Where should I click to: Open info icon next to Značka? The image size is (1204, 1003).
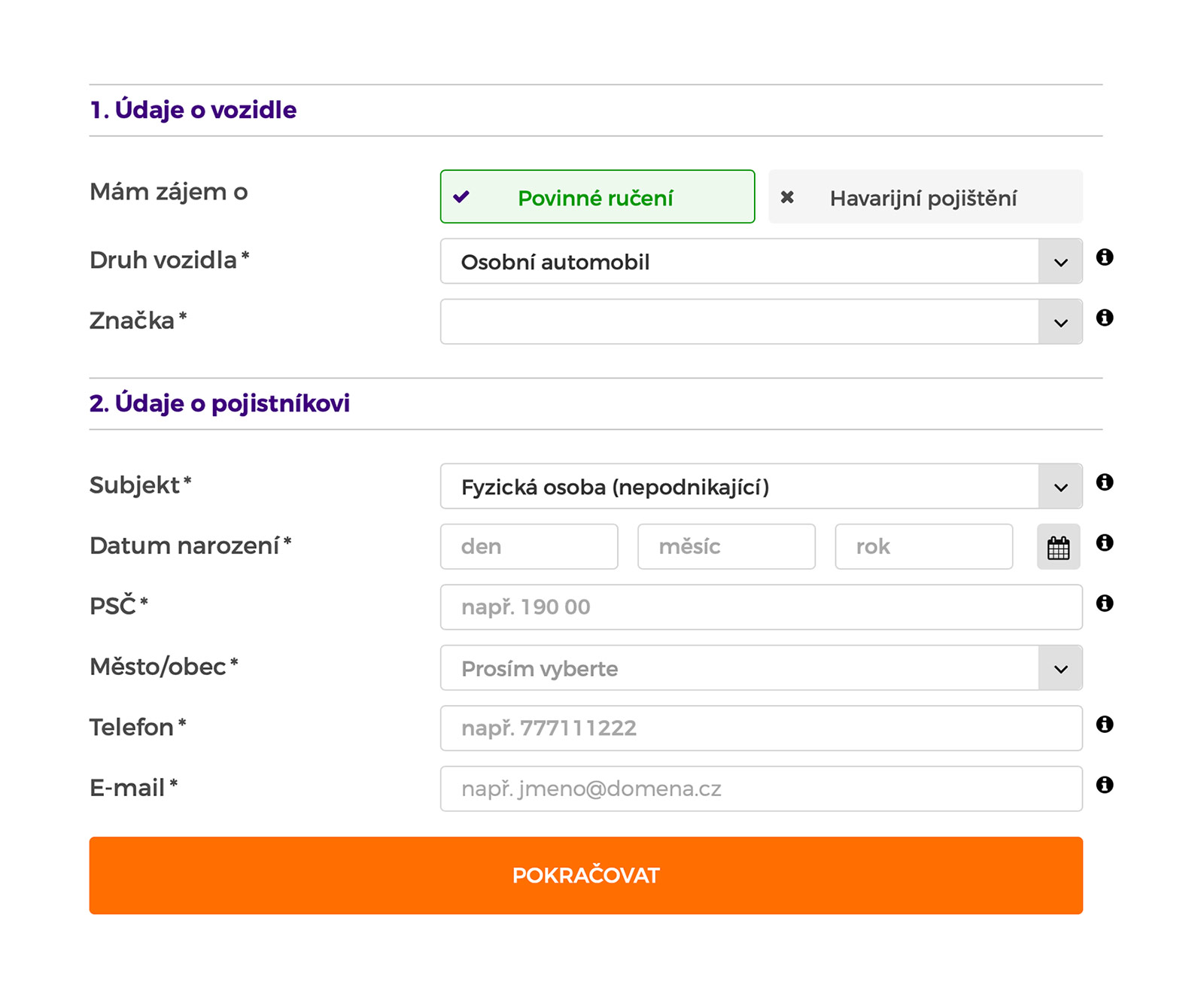pyautogui.click(x=1104, y=318)
